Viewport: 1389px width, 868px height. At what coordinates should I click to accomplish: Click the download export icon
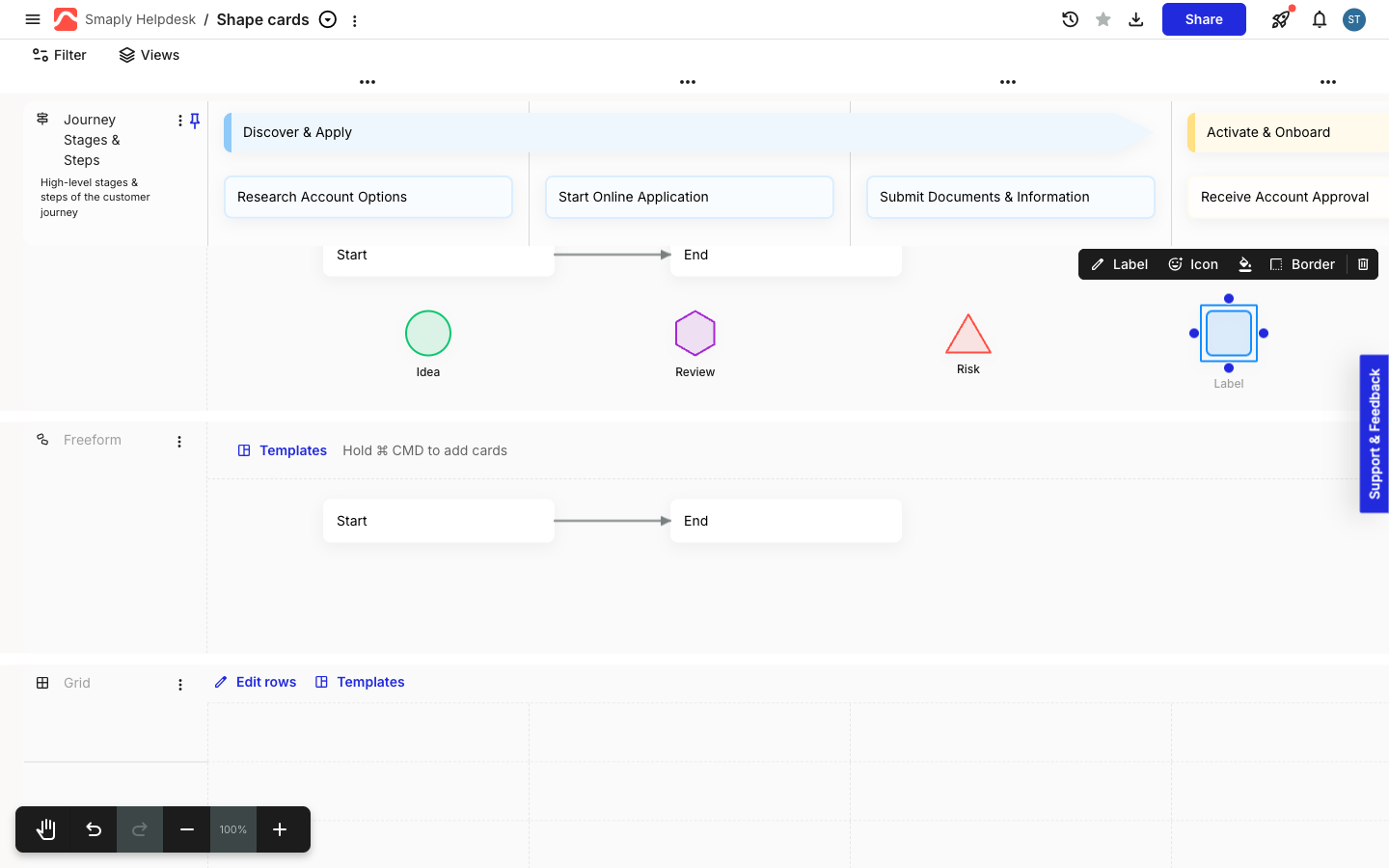click(x=1136, y=19)
